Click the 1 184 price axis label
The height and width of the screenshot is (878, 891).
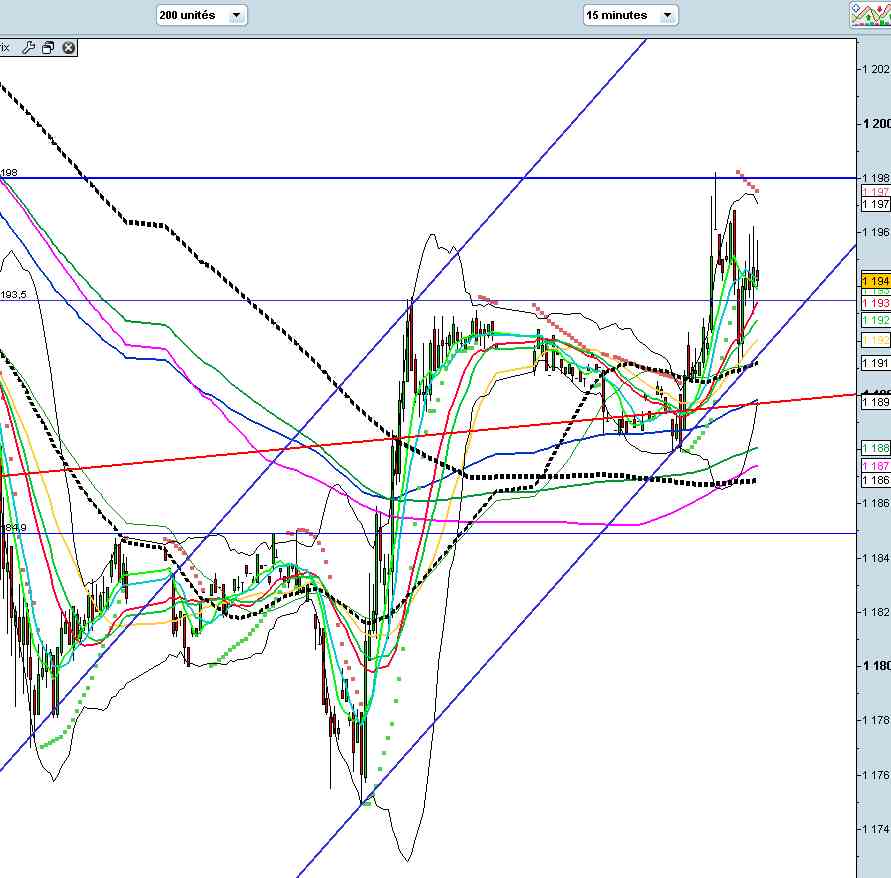(x=876, y=558)
